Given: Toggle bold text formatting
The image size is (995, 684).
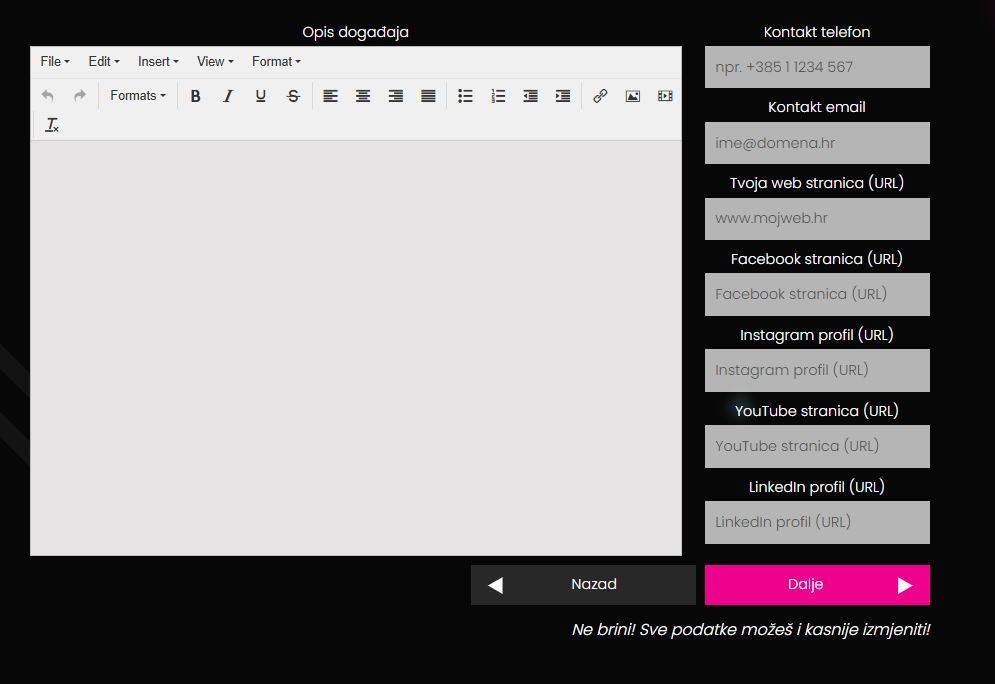Looking at the screenshot, I should pos(195,96).
